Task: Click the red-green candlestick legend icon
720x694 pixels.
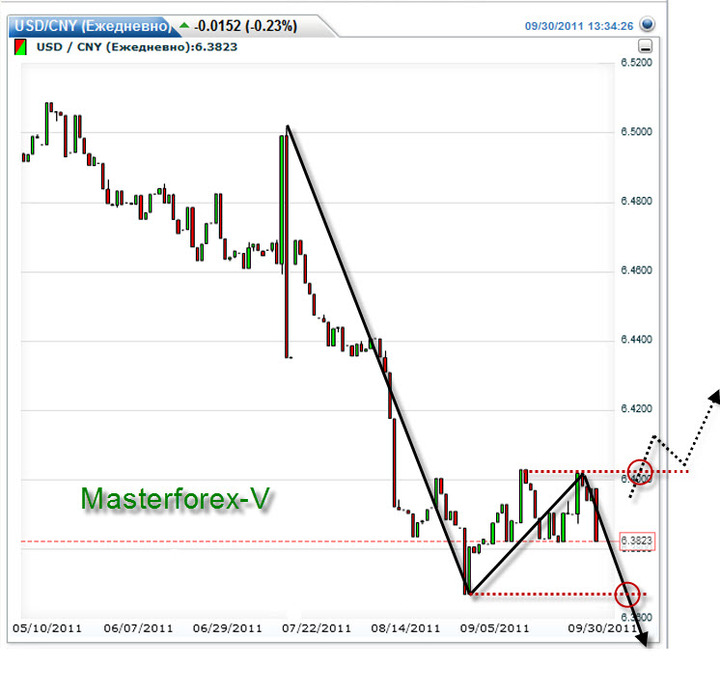Action: click(20, 47)
